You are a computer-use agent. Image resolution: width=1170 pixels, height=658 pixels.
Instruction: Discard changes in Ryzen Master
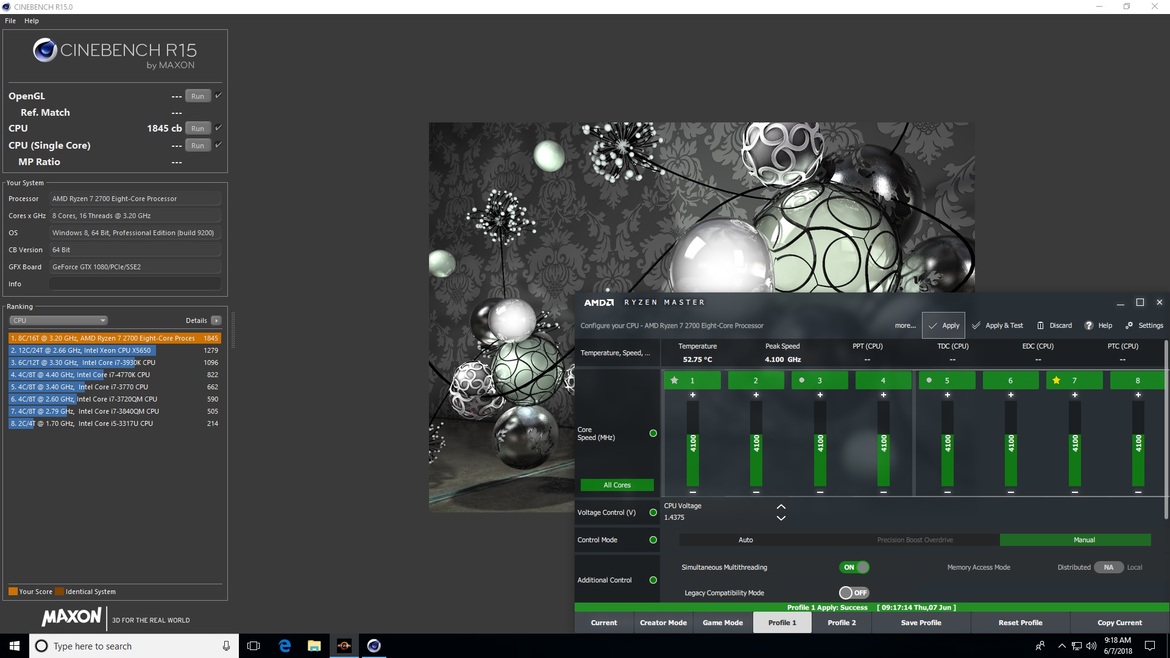point(1054,325)
